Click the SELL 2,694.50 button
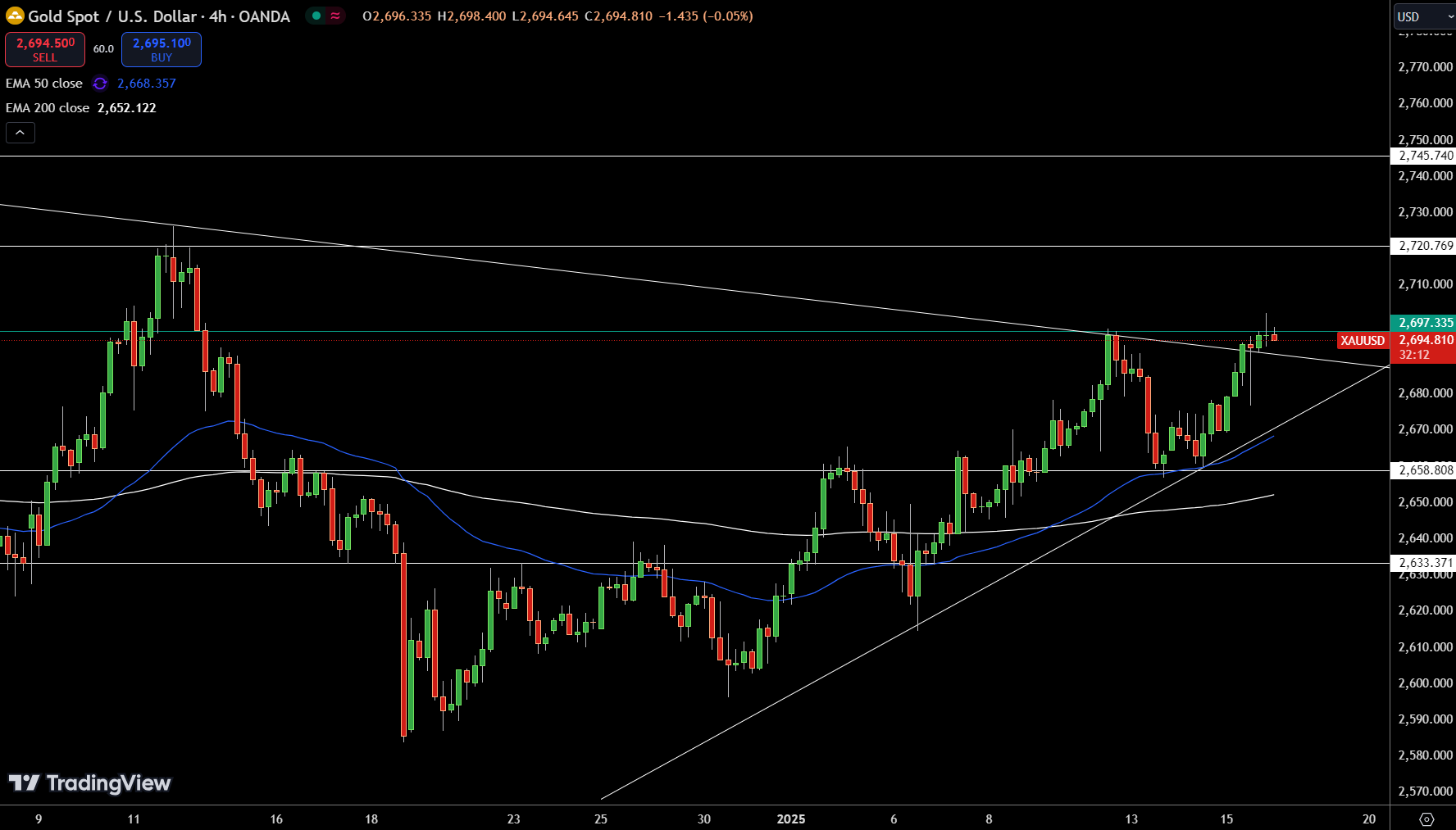The image size is (1456, 830). click(x=45, y=49)
